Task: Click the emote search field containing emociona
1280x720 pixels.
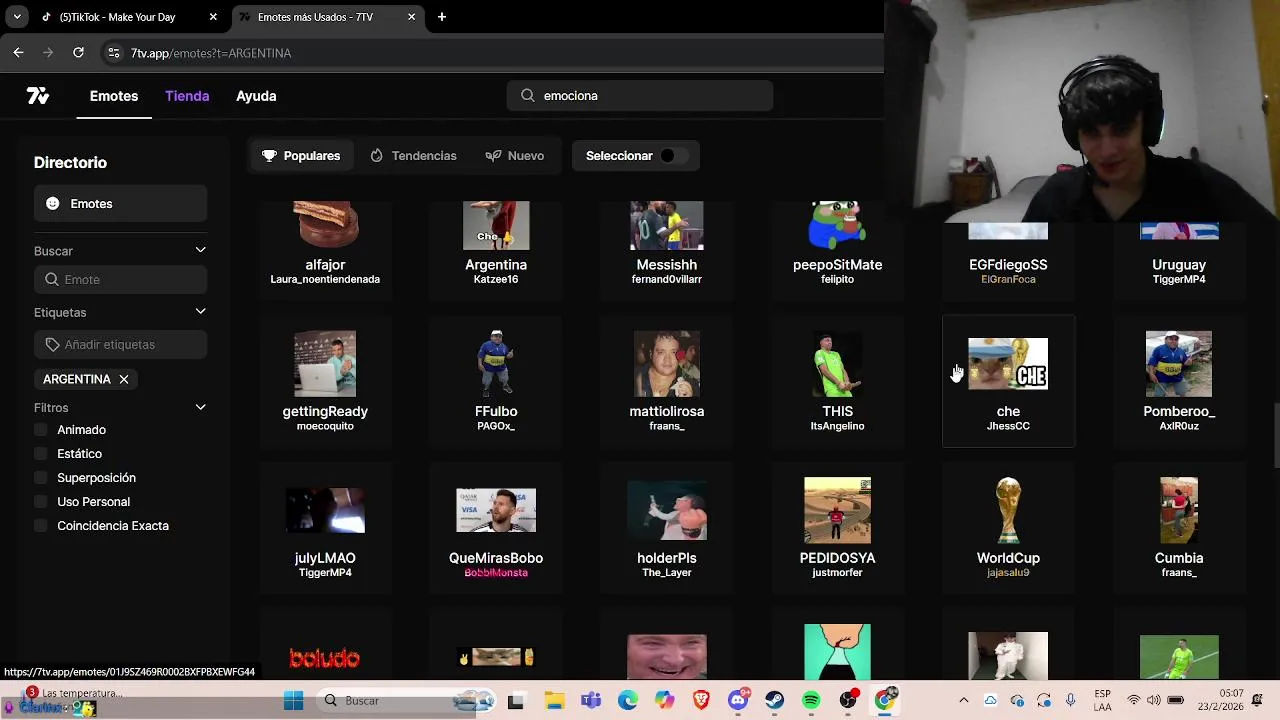Action: point(640,96)
